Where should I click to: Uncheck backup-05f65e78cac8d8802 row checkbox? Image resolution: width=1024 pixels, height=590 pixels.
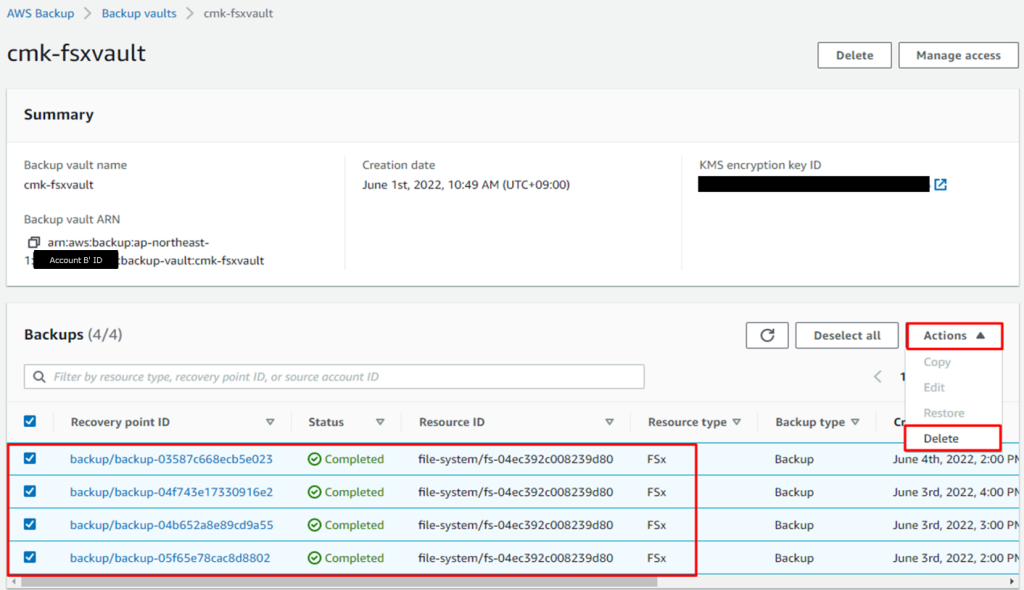30,557
